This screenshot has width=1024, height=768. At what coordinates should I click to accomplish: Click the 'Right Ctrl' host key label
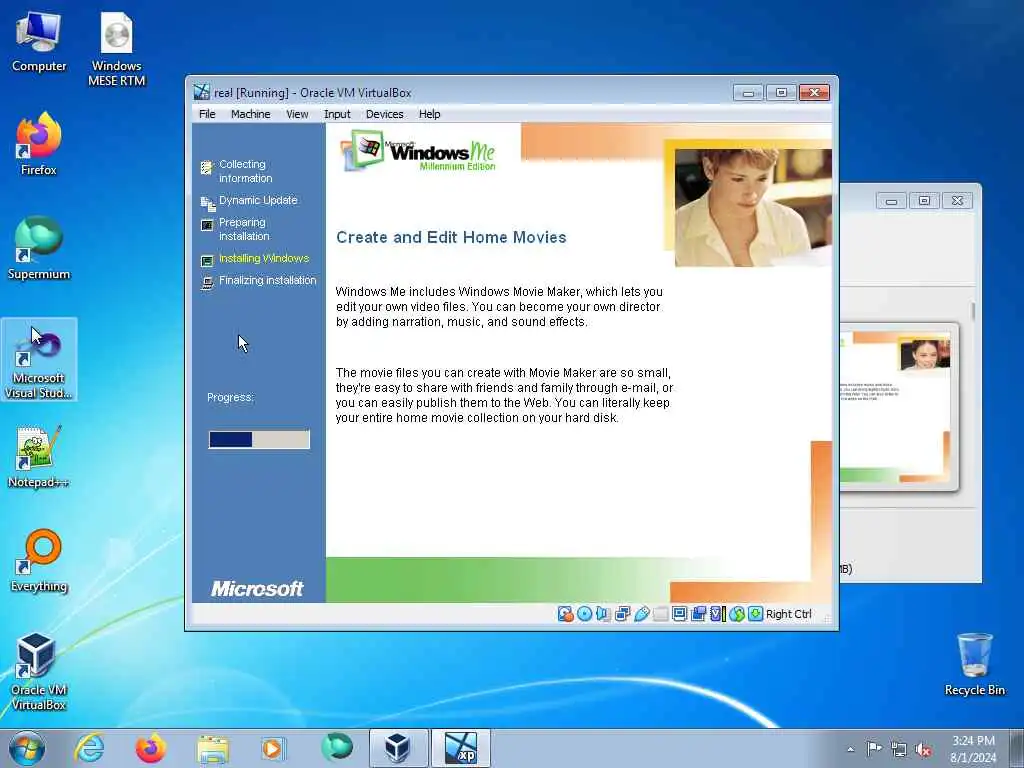tap(788, 614)
